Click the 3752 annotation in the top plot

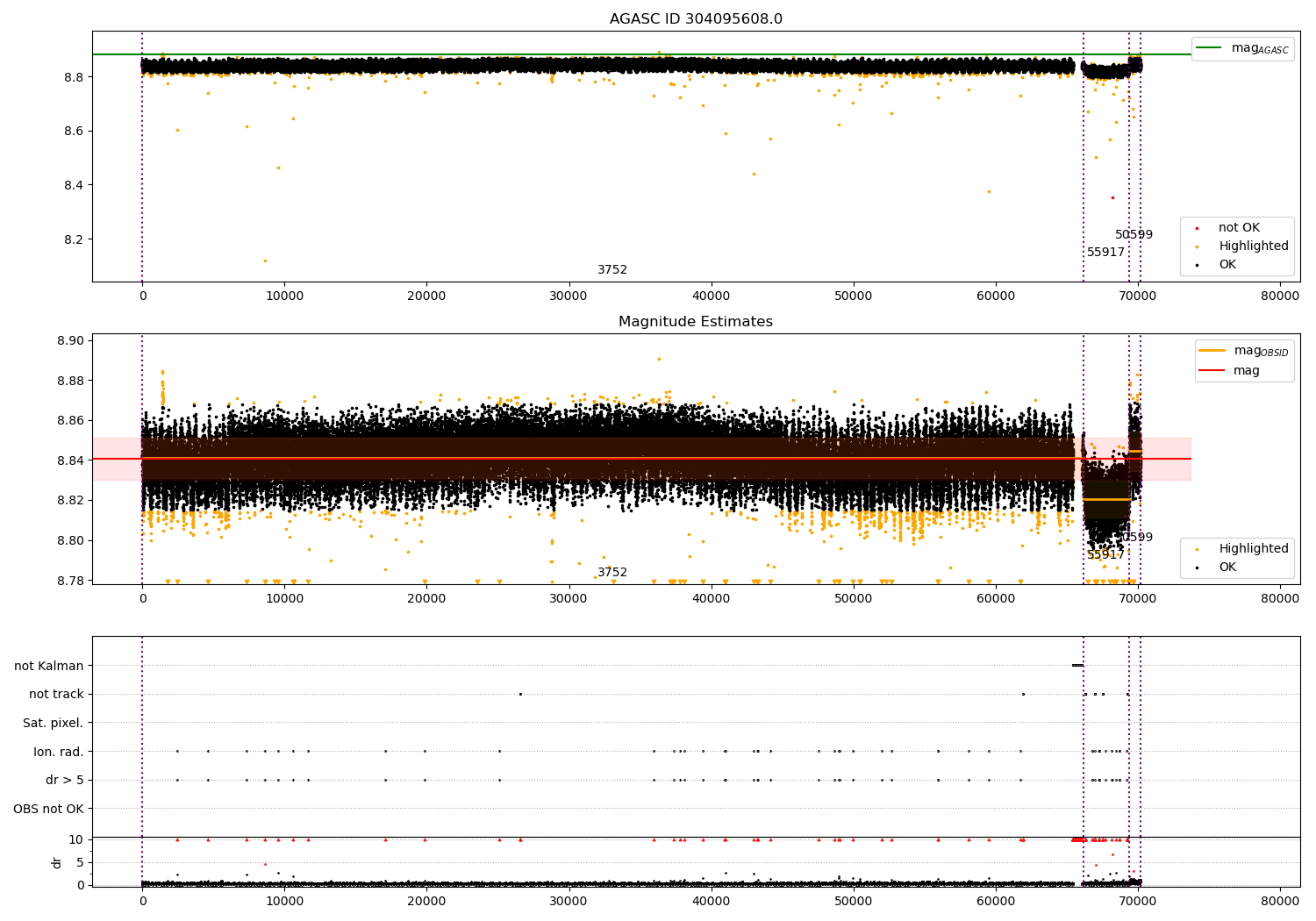(612, 270)
